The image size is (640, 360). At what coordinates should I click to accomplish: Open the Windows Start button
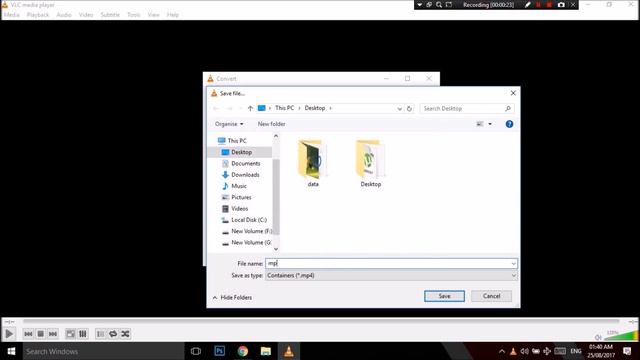(11, 351)
